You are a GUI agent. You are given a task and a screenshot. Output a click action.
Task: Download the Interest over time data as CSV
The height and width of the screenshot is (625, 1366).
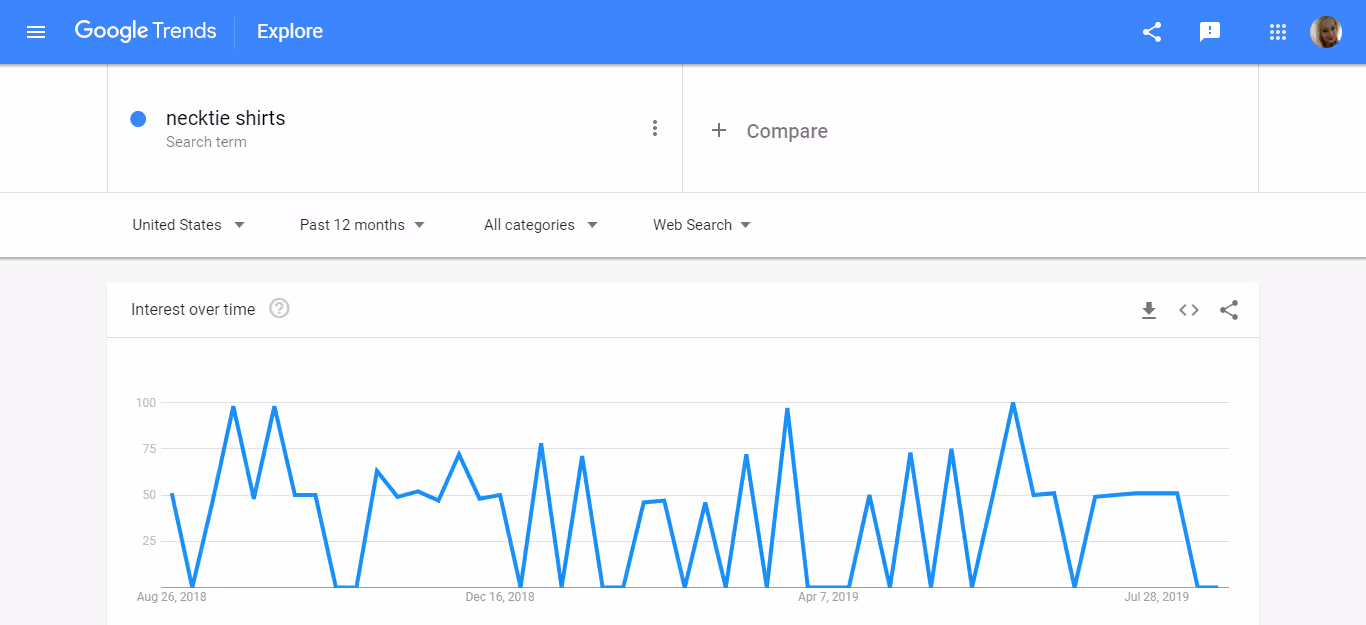[x=1148, y=310]
